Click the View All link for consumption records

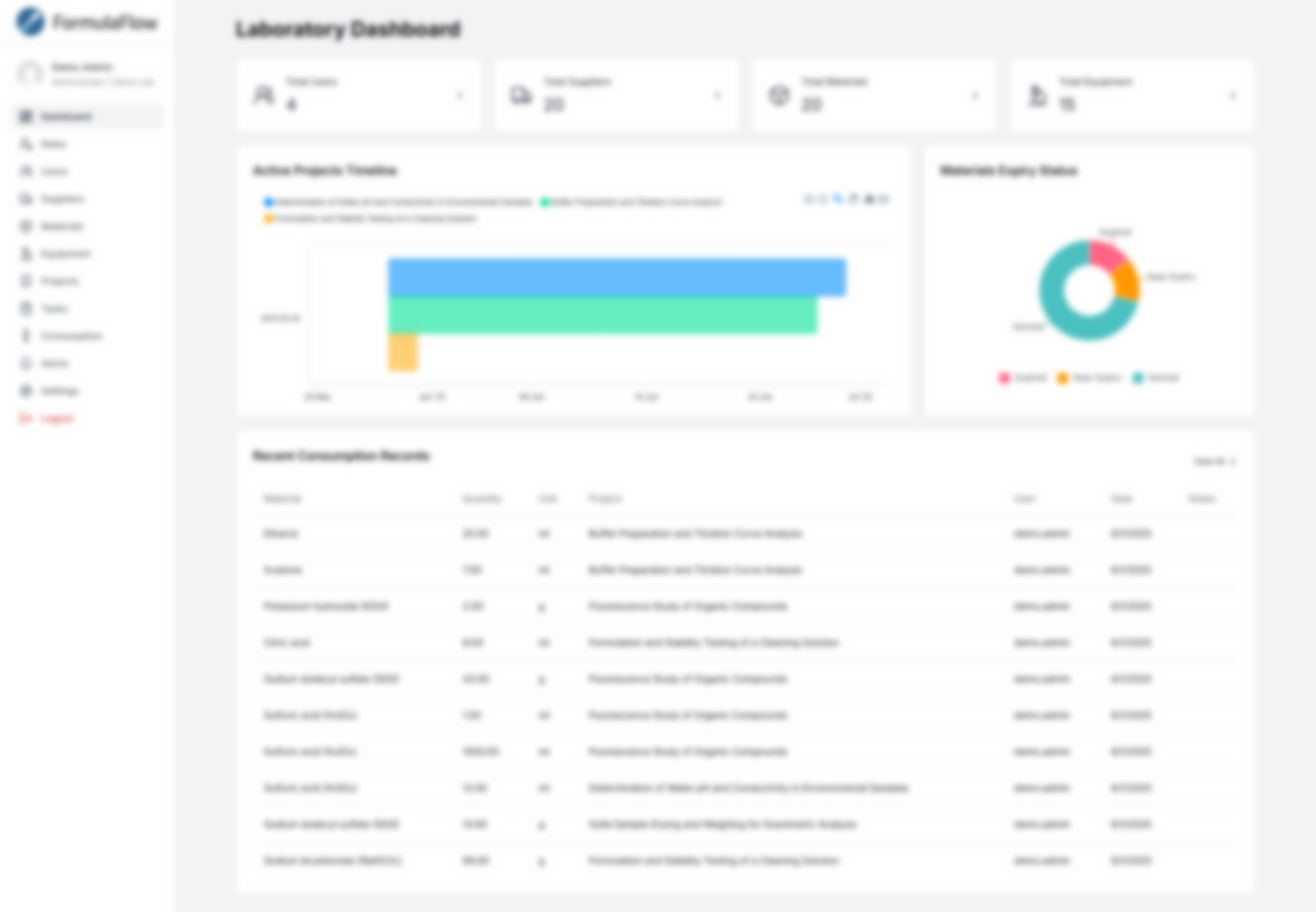click(1215, 461)
